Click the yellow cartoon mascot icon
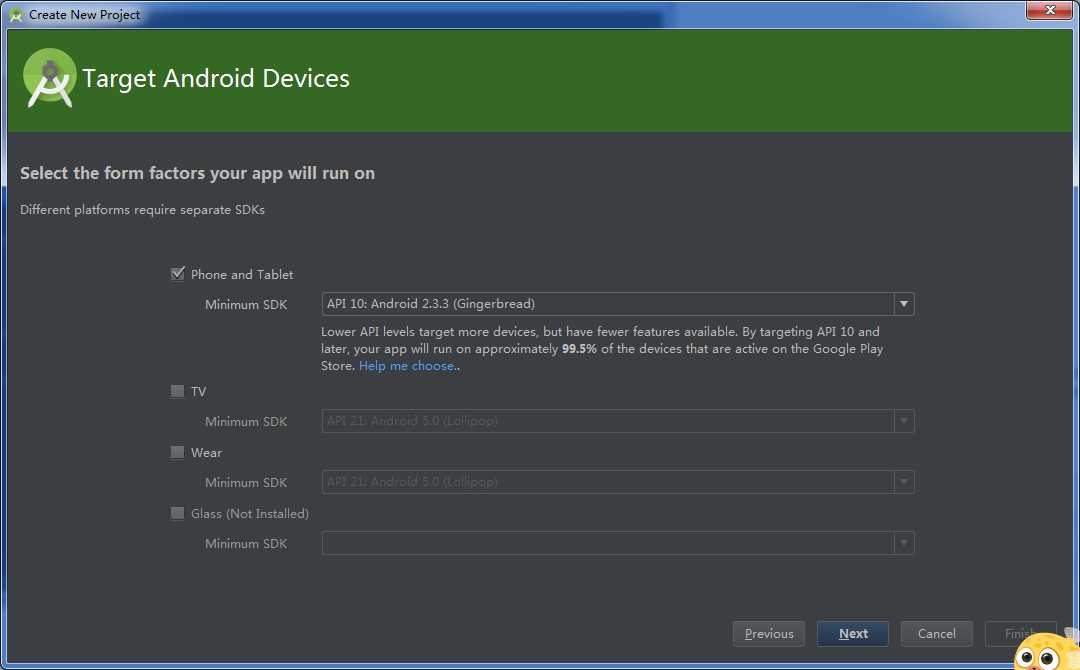 (x=1046, y=651)
